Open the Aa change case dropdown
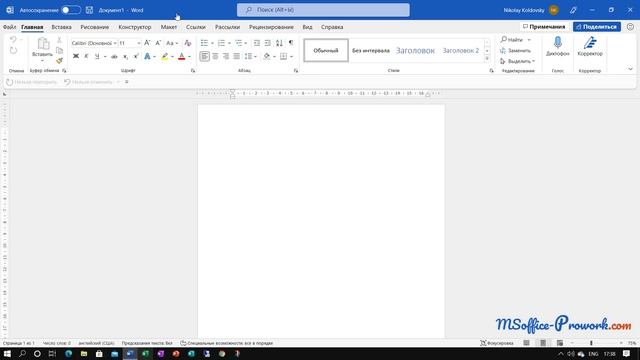 (172, 43)
